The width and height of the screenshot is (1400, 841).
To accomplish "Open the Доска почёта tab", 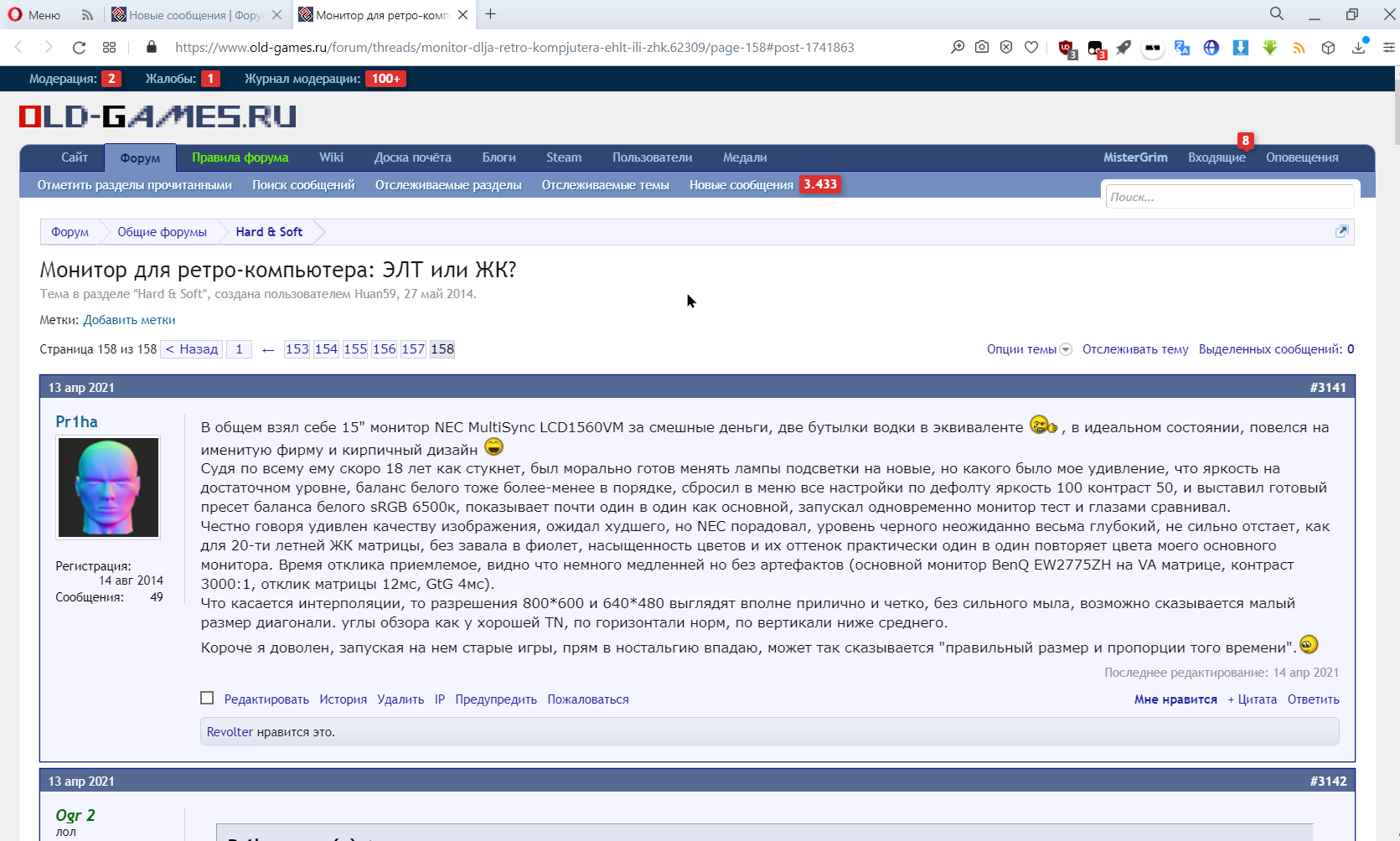I will tap(413, 157).
